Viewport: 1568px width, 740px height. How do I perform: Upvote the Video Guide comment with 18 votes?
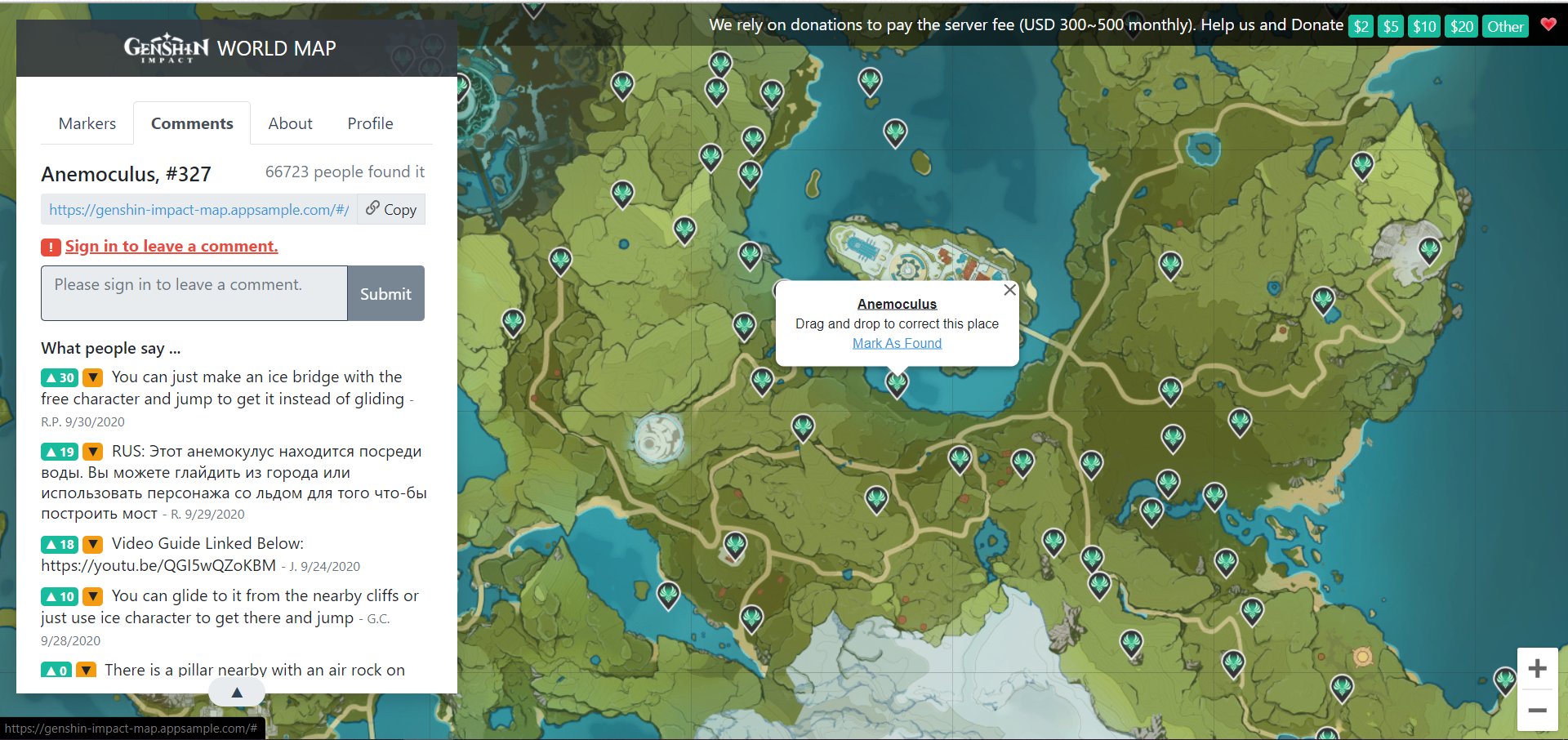click(60, 544)
